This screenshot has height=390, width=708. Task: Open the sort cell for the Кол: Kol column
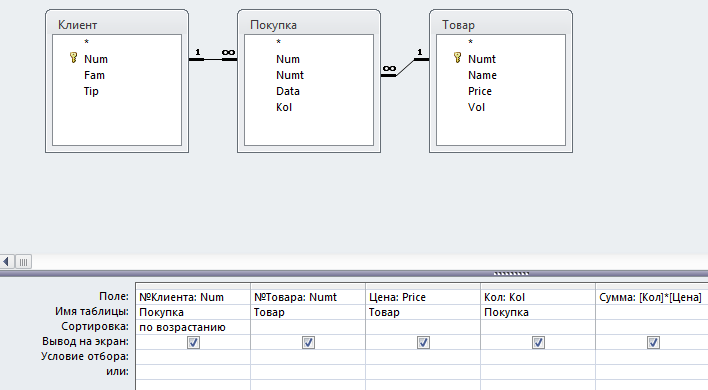click(538, 327)
